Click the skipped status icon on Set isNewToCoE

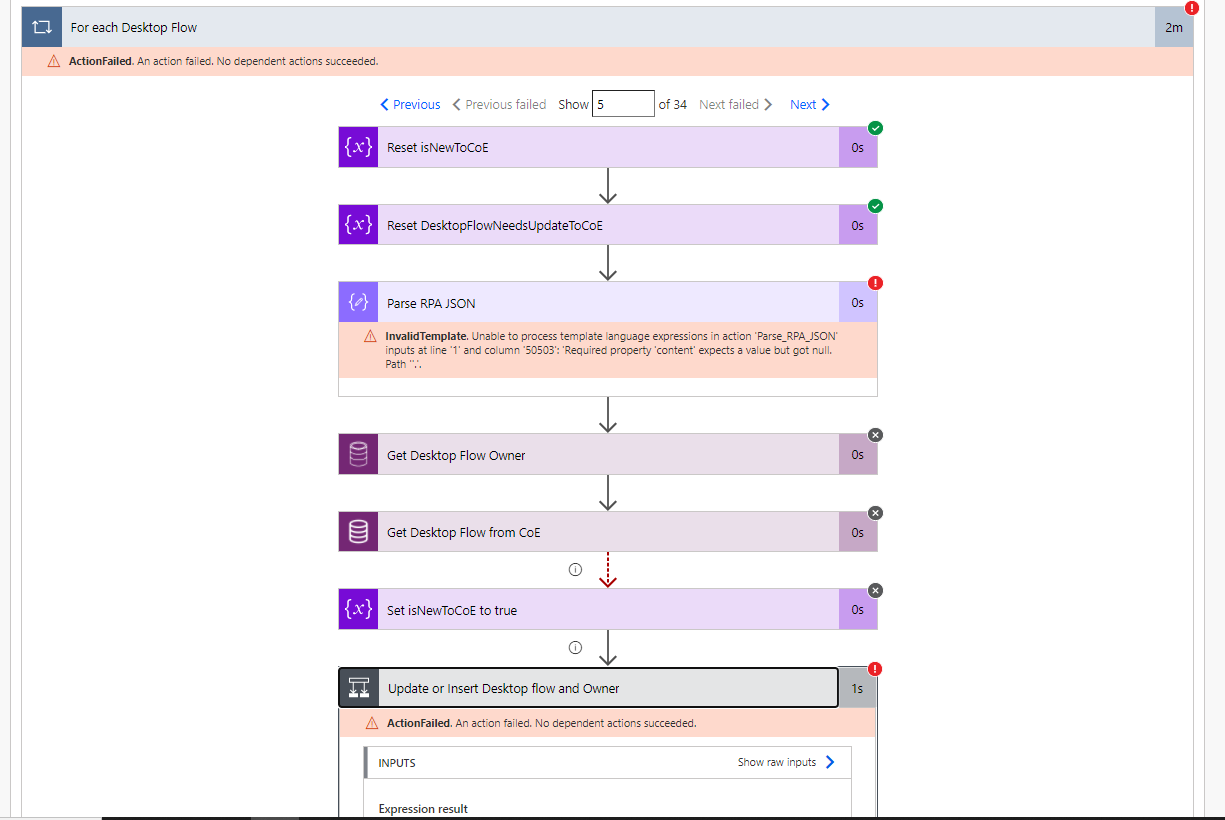pos(875,590)
